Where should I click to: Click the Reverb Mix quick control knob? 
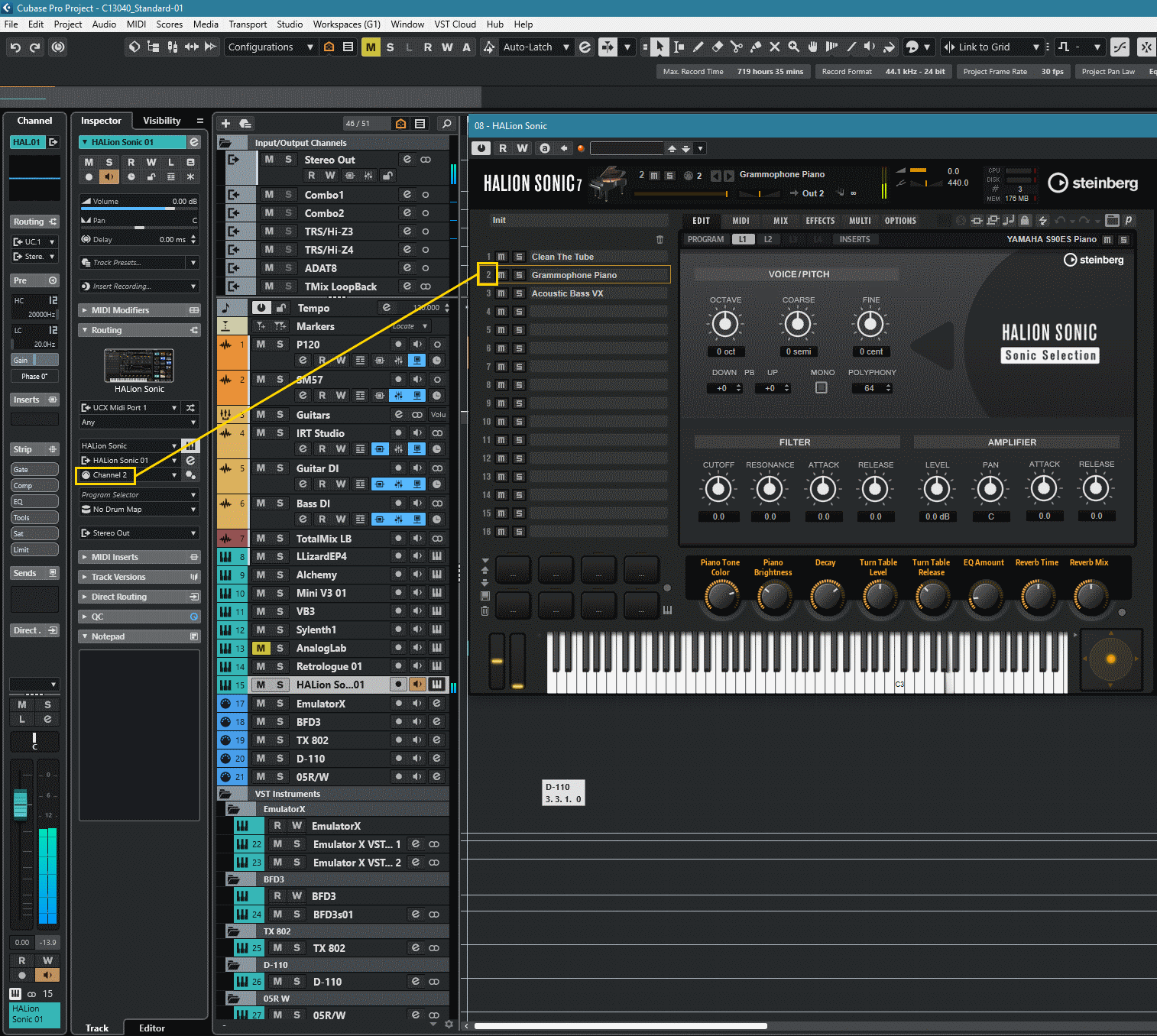coord(1090,596)
